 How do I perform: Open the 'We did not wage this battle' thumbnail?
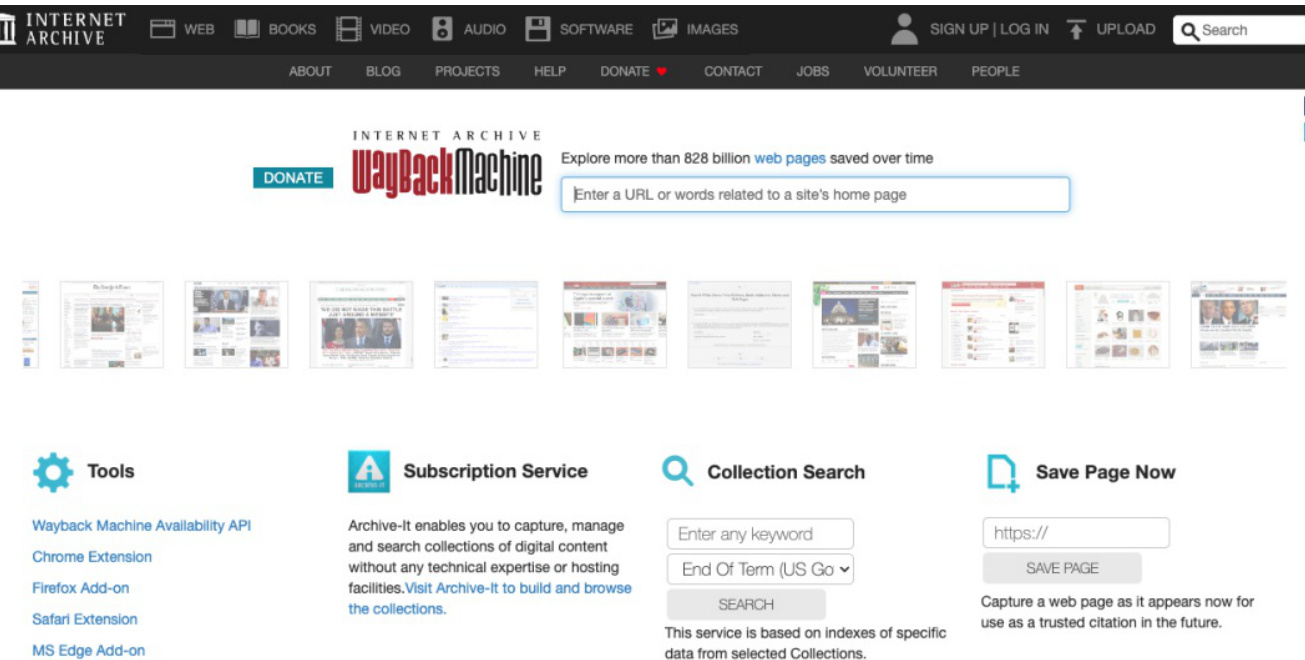coord(361,324)
